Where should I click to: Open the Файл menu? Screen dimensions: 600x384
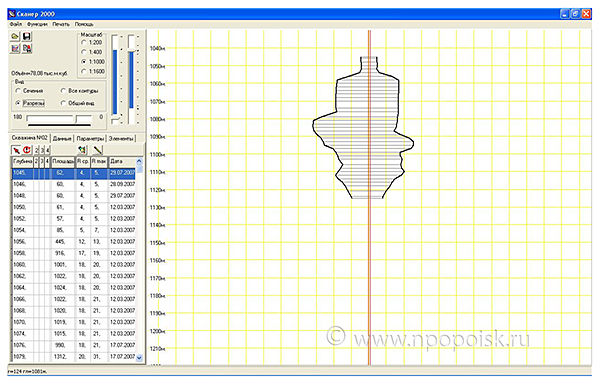(16, 24)
